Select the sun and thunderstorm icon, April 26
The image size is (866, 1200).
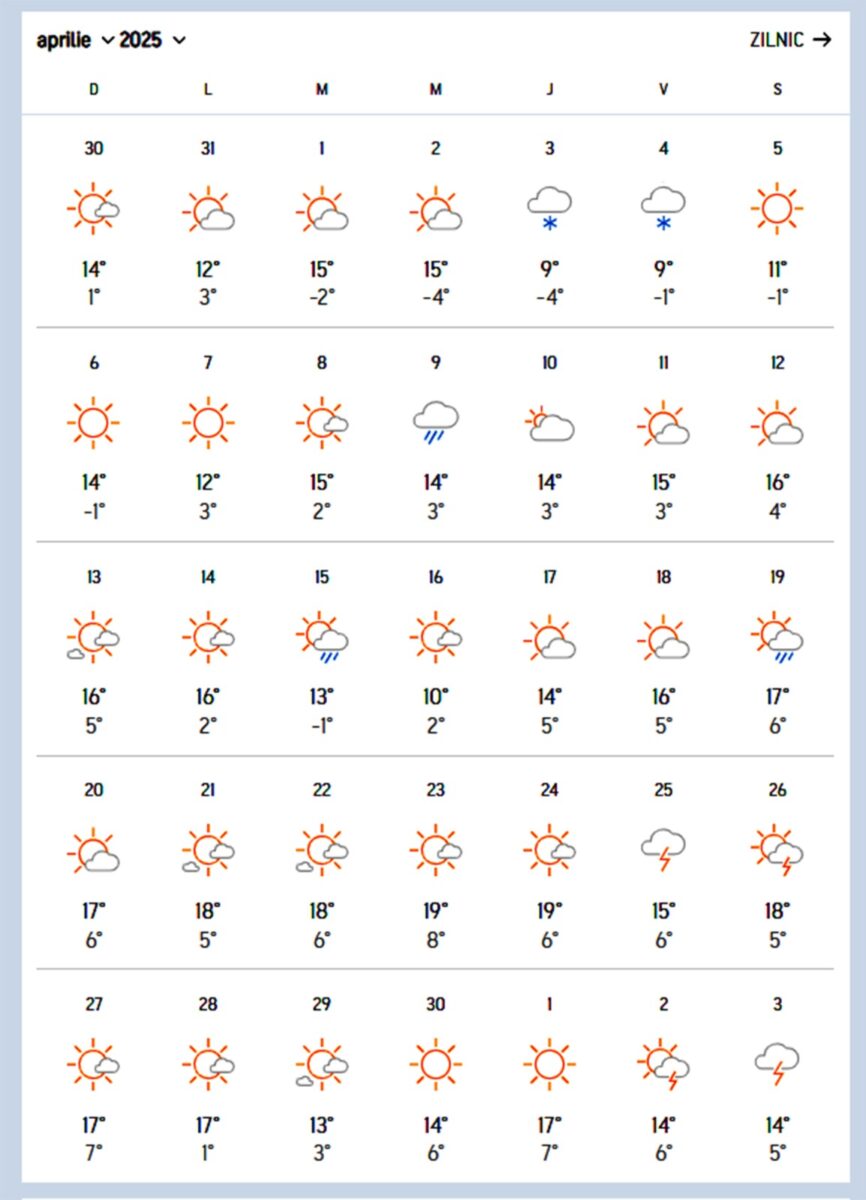click(x=777, y=851)
